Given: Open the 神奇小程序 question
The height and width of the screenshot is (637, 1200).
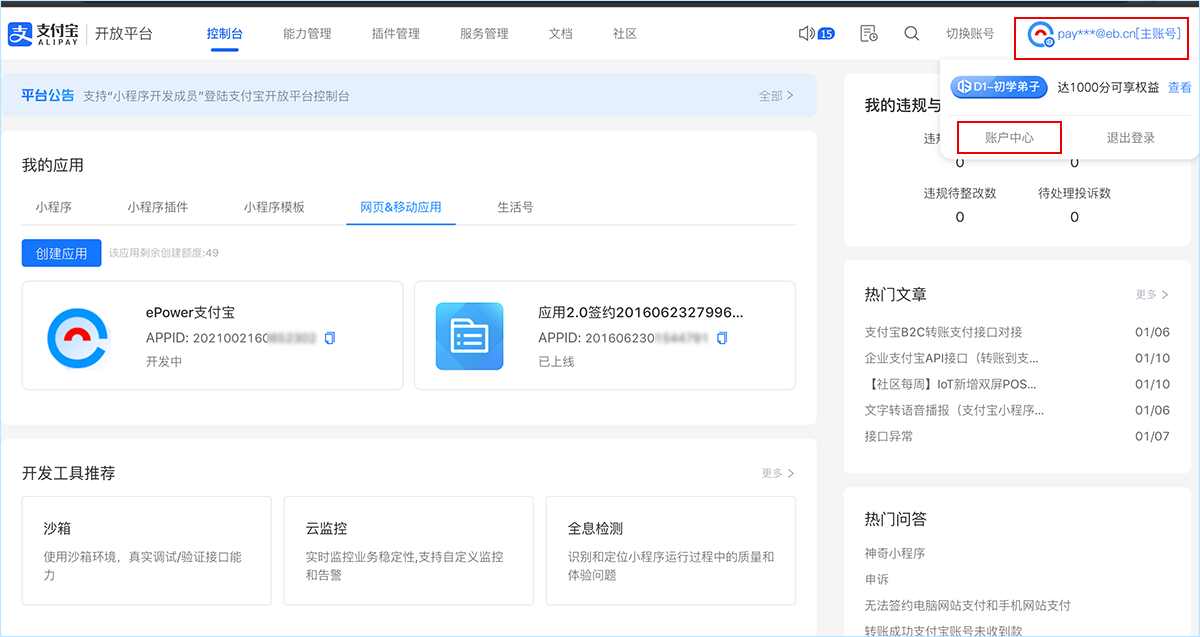Looking at the screenshot, I should [x=895, y=553].
